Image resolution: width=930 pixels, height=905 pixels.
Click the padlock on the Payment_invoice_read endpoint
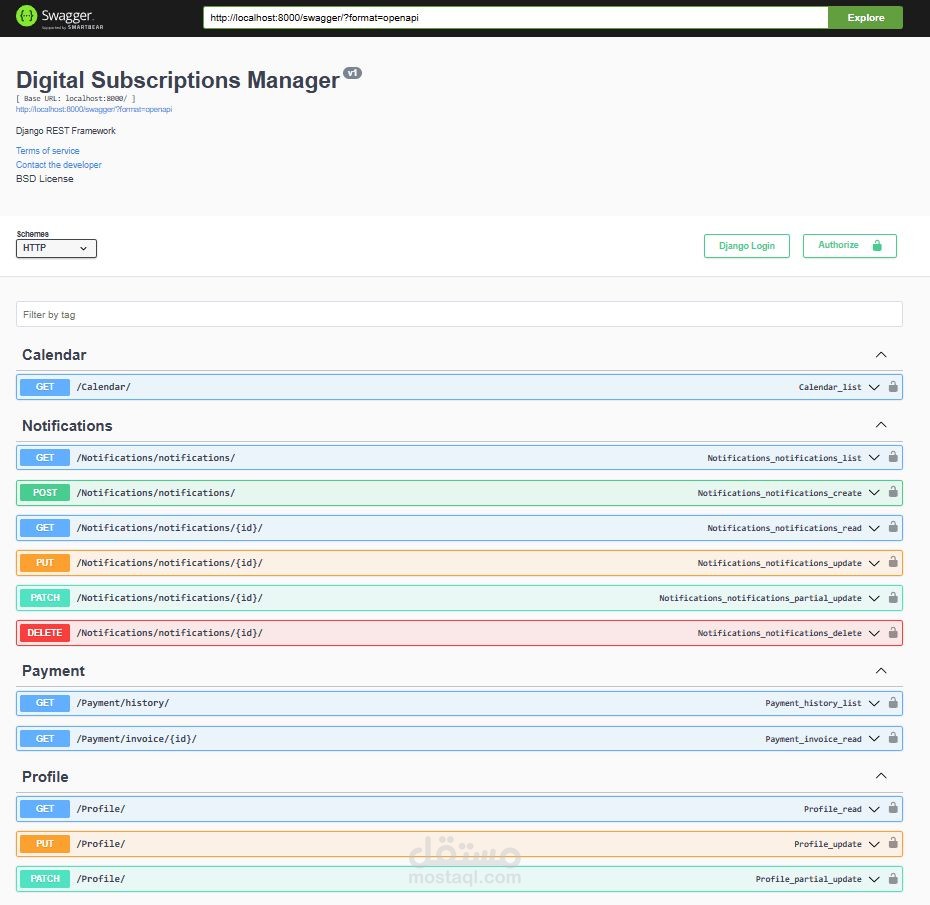point(893,738)
